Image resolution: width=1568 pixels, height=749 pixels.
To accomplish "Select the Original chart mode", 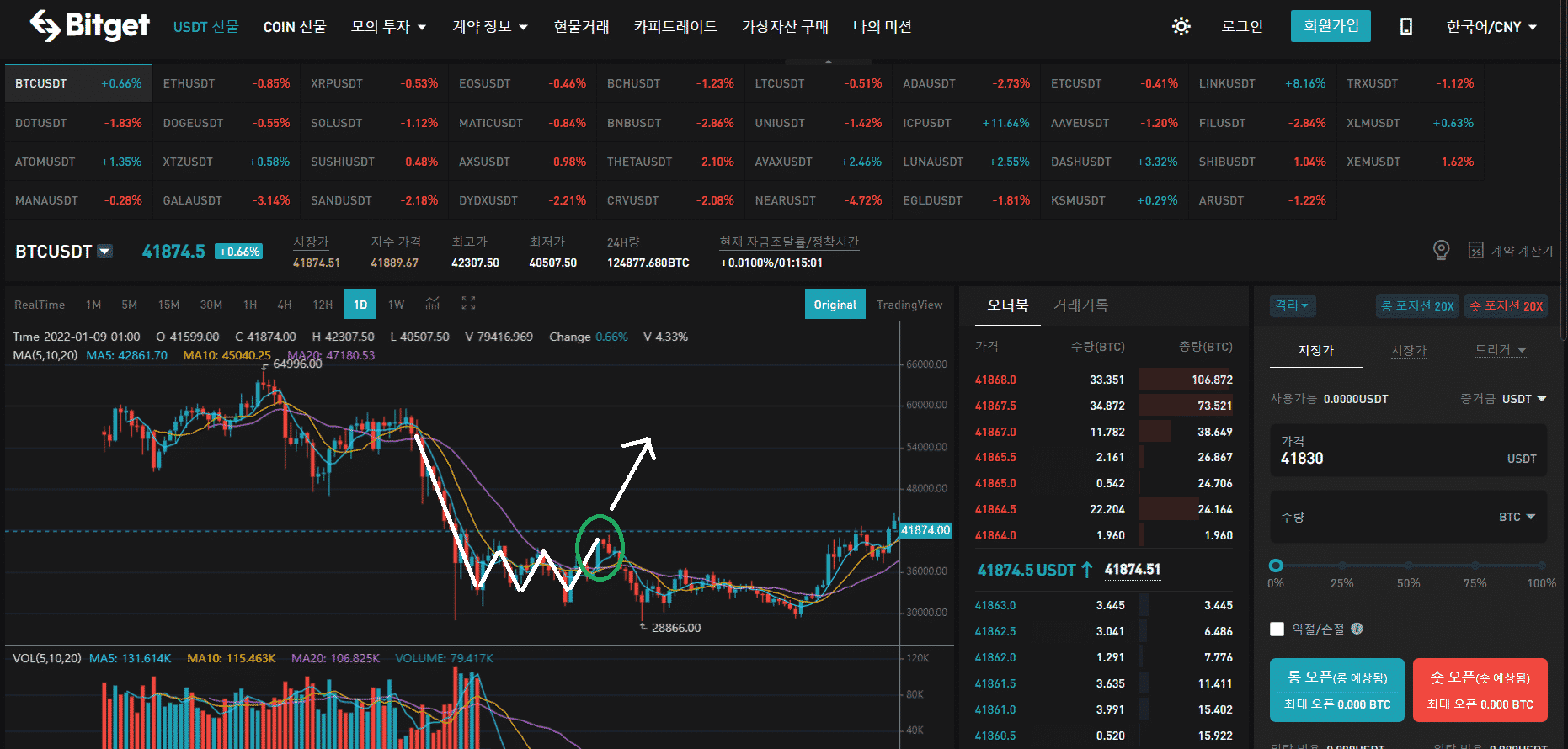I will 835,305.
